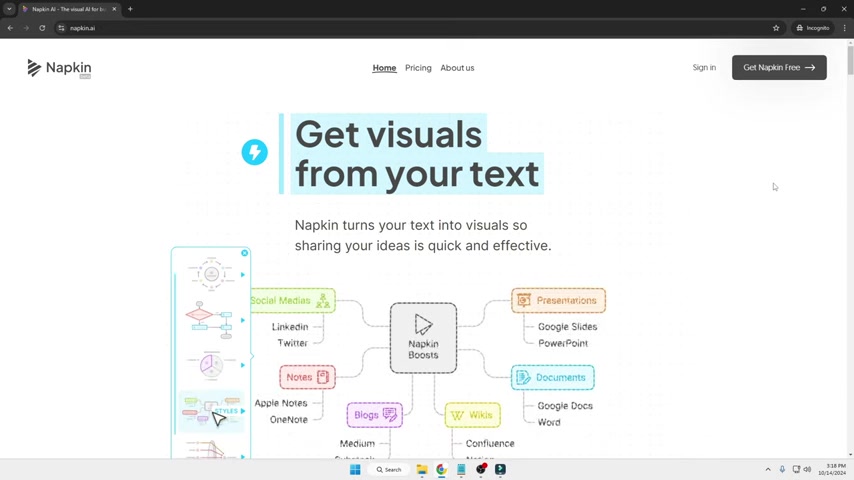The height and width of the screenshot is (480, 854).
Task: Click the PowerPoint text
Action: pos(563,343)
